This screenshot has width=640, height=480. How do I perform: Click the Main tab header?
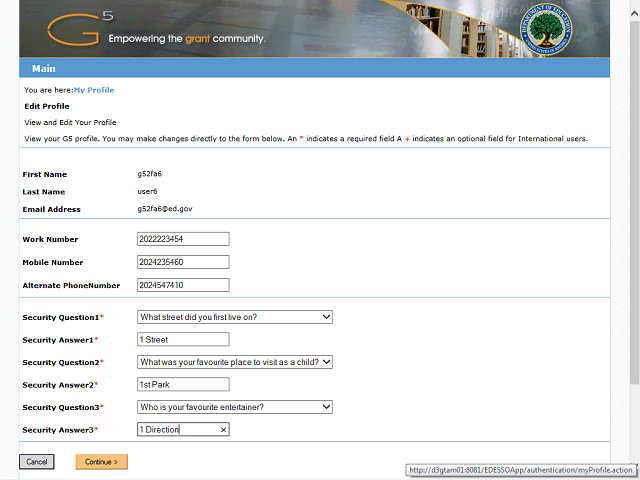(43, 69)
